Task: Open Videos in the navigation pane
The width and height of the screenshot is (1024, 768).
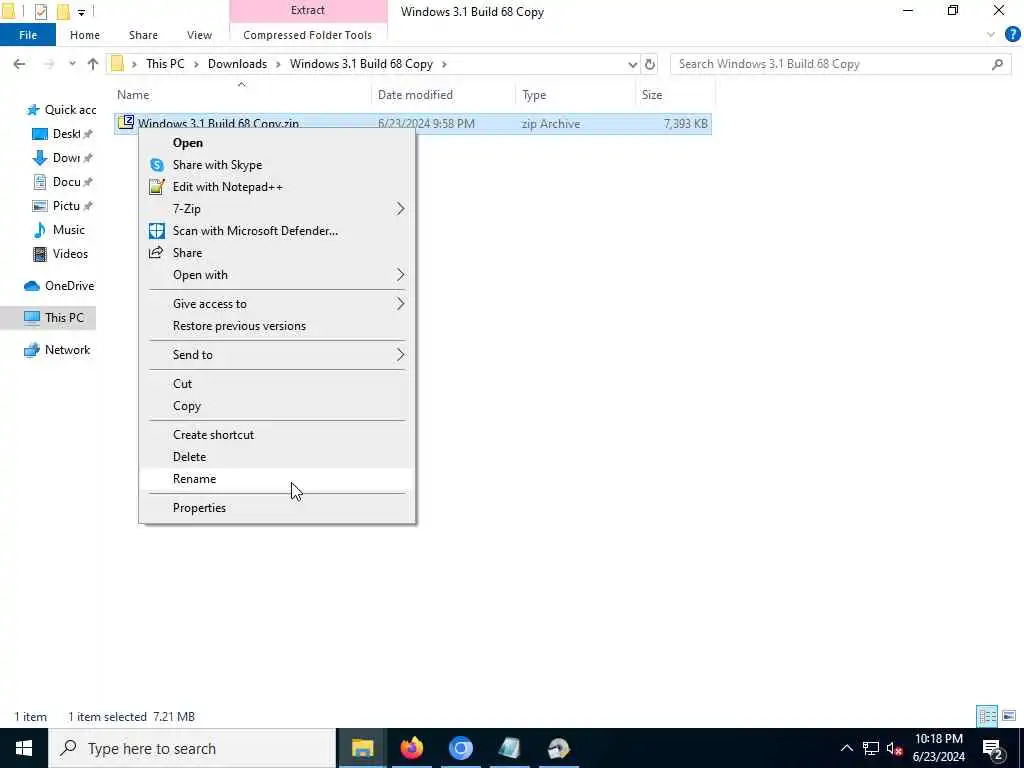Action: tap(61, 254)
